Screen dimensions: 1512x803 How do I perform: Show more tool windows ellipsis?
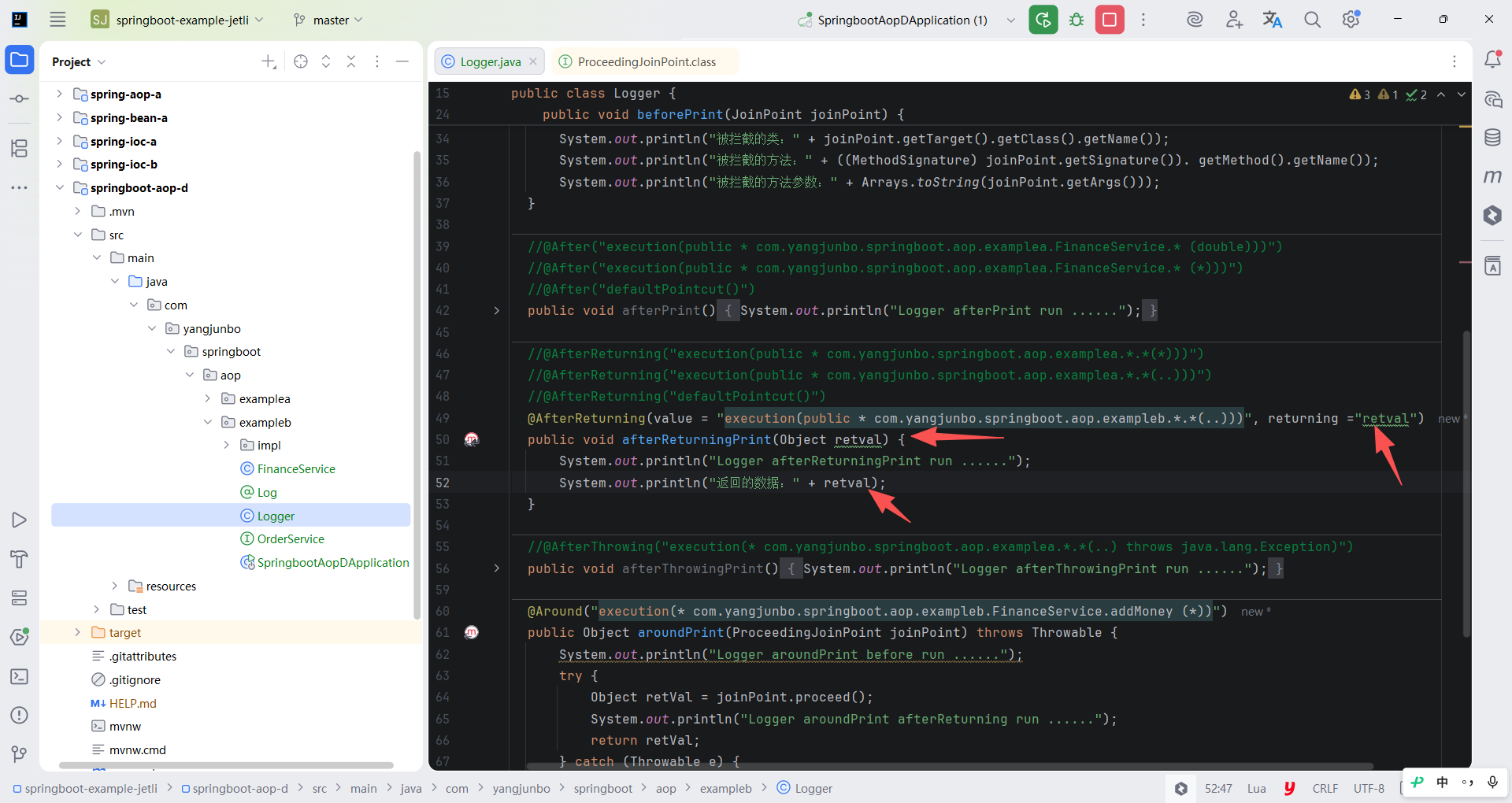(x=20, y=187)
